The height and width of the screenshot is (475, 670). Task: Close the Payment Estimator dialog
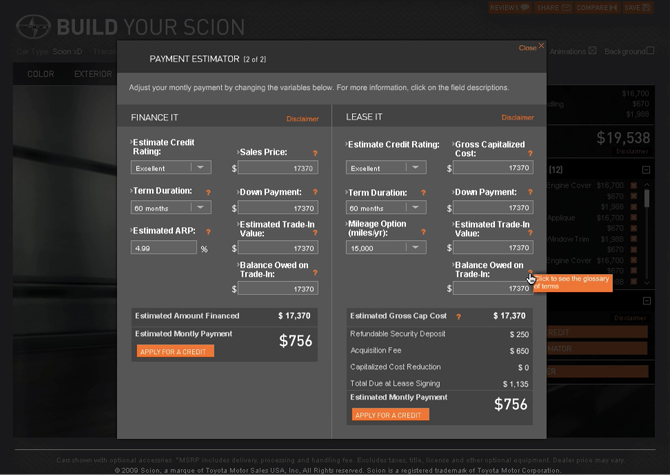pyautogui.click(x=532, y=47)
